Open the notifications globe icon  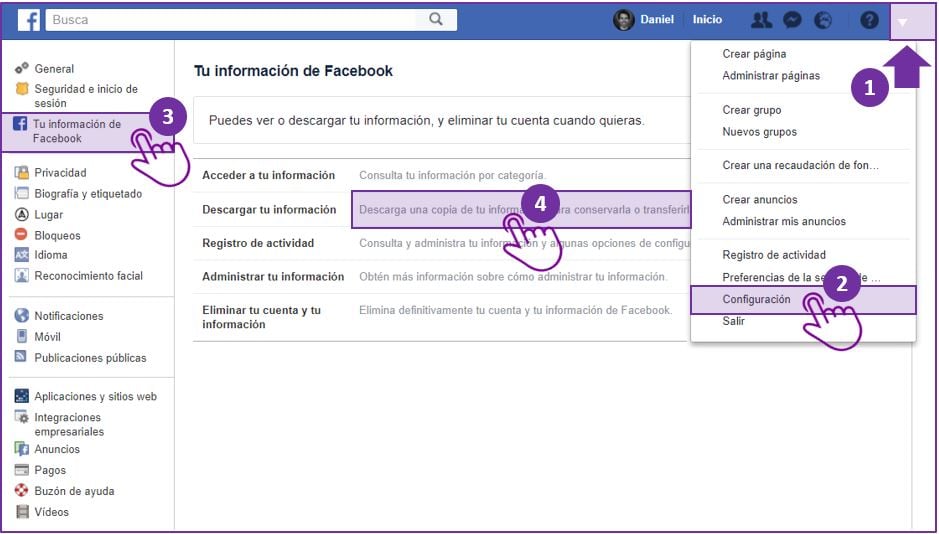point(823,20)
